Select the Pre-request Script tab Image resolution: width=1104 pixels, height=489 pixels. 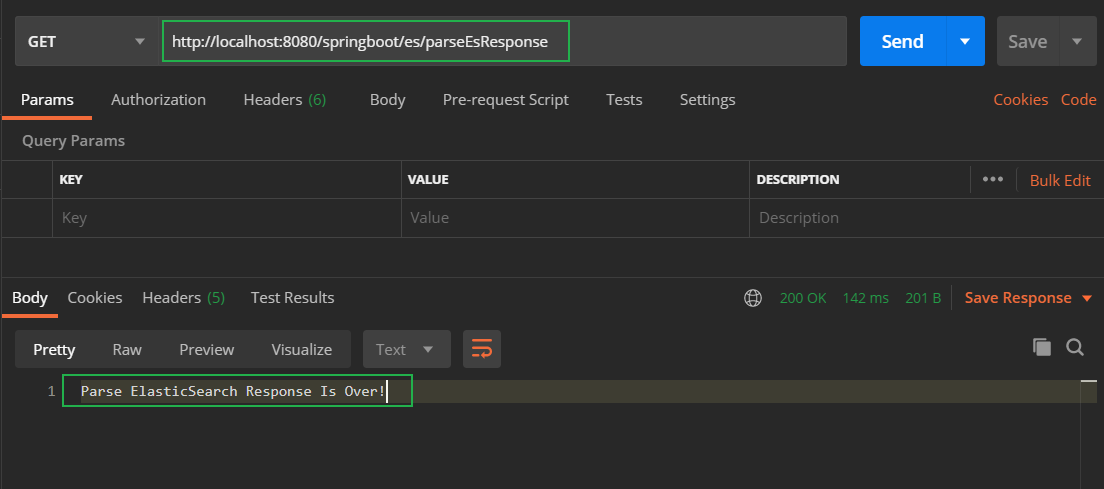pos(505,100)
